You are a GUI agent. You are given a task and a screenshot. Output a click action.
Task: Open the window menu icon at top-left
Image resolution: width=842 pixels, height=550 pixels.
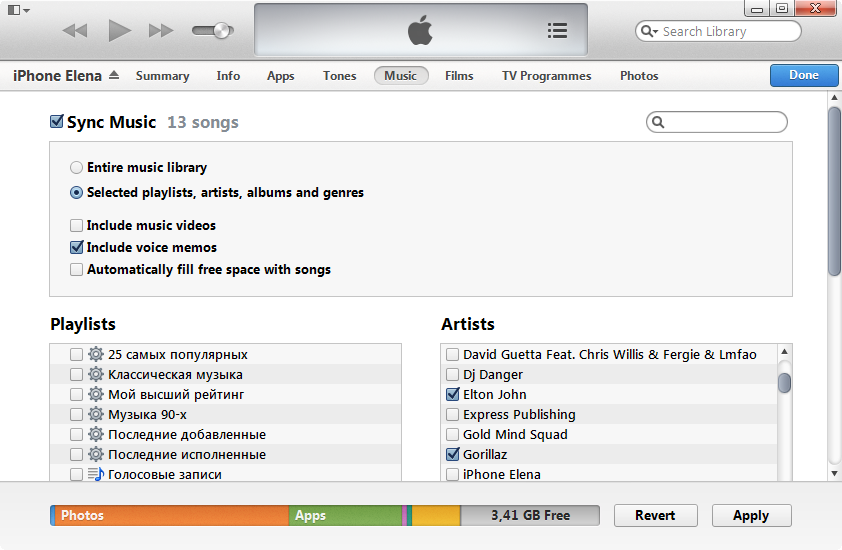pyautogui.click(x=18, y=10)
